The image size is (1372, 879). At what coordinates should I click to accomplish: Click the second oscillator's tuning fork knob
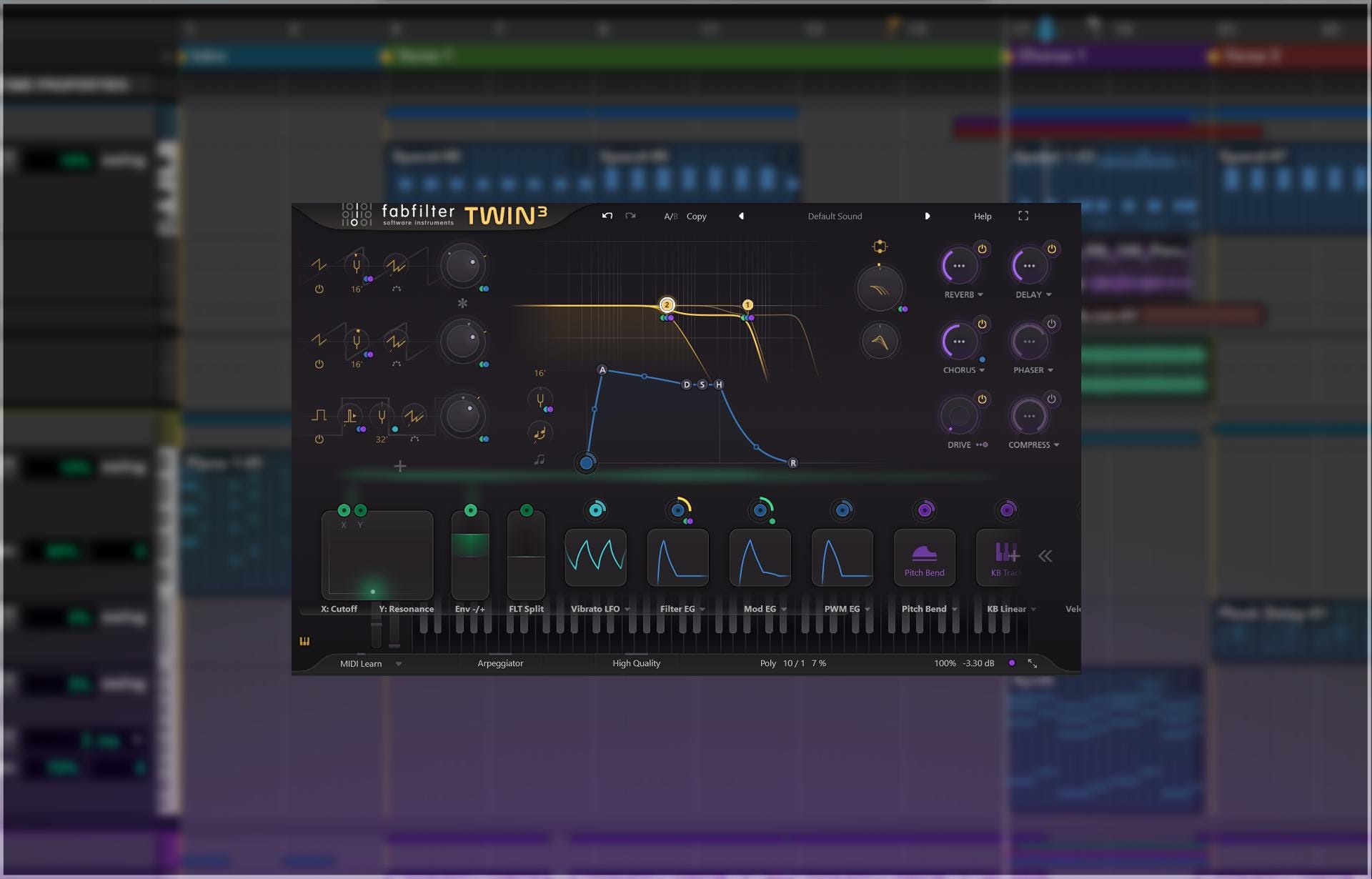(x=356, y=342)
